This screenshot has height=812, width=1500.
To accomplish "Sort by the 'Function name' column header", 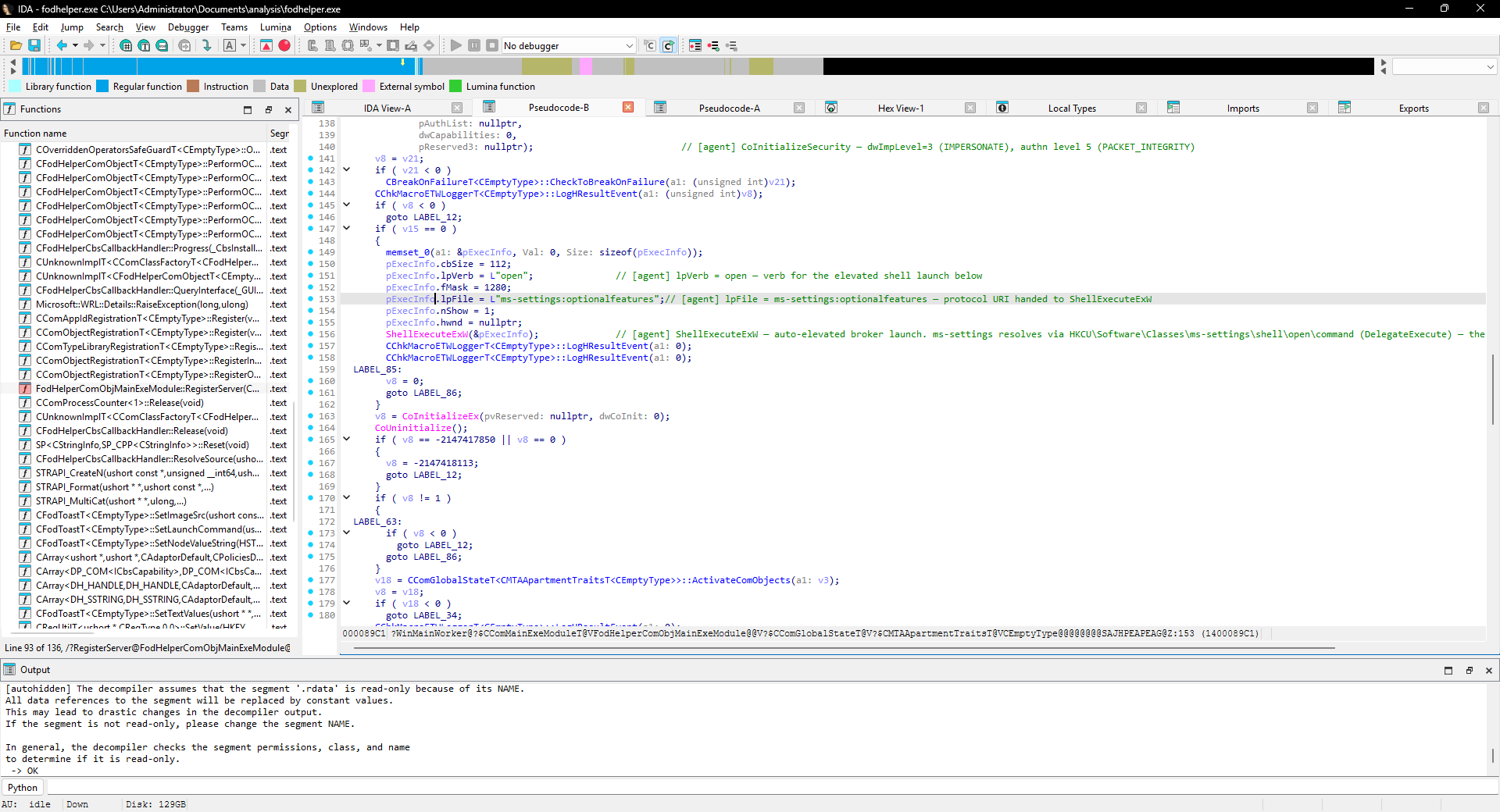I will click(x=134, y=134).
